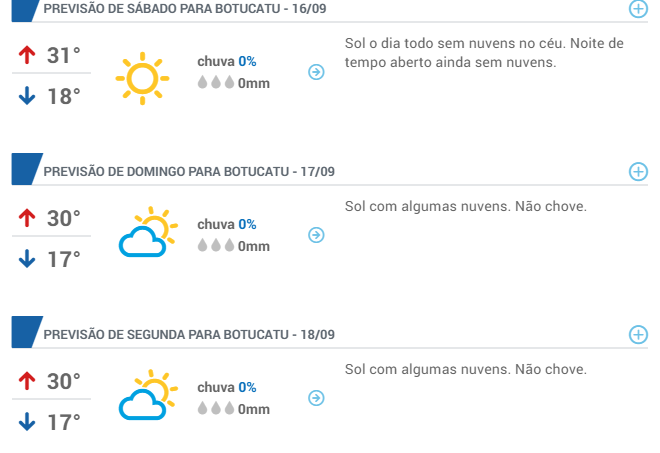Viewport: 660px width, 453px height.
Task: Click the arrow button in Saturday's forecast
Action: [x=316, y=72]
